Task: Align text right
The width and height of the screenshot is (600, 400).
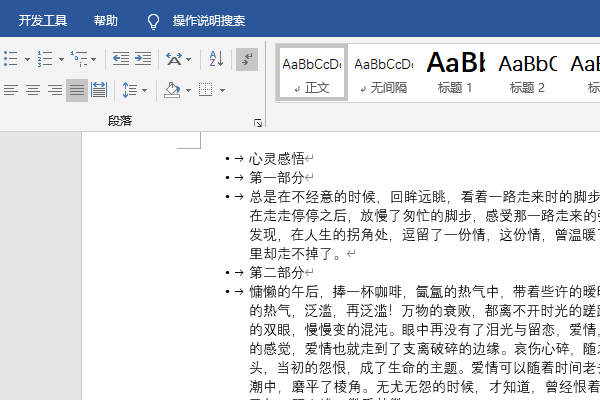Action: click(x=55, y=90)
